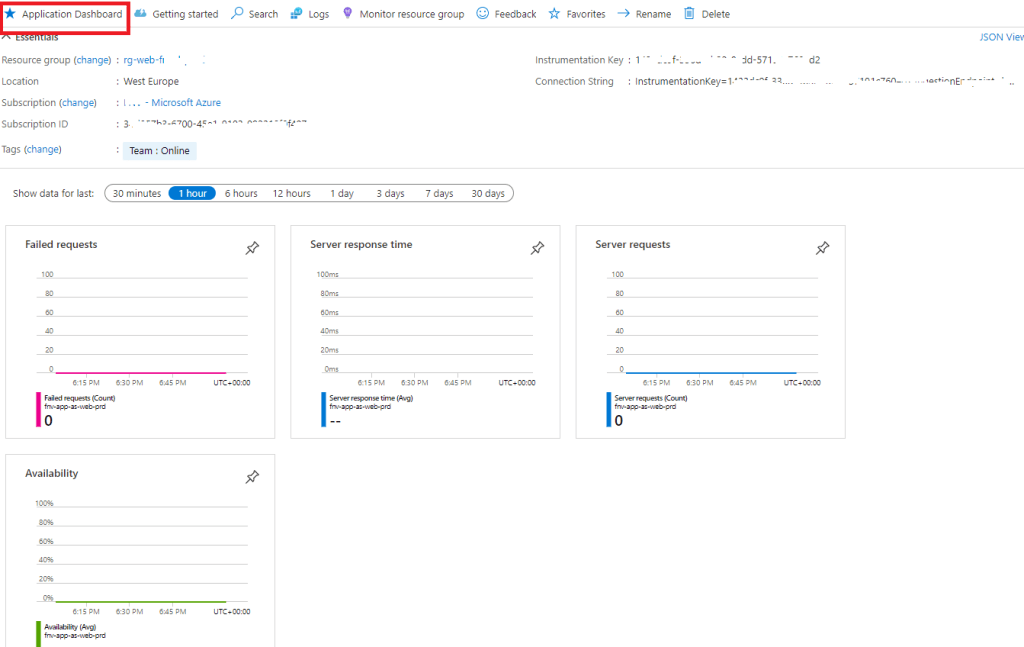The image size is (1024, 647).
Task: Click the Feedback smiley icon
Action: pos(482,13)
